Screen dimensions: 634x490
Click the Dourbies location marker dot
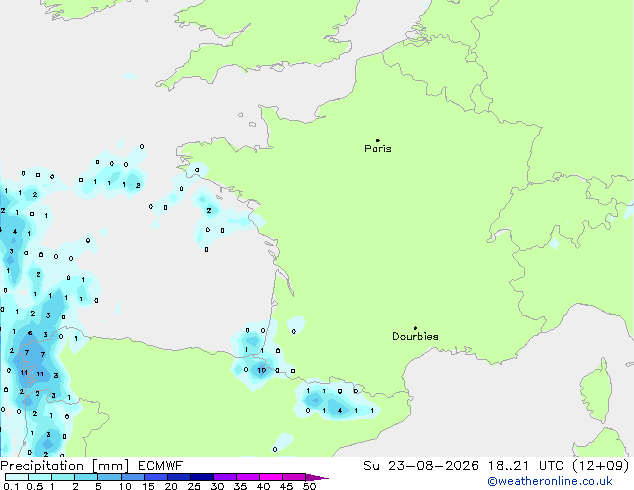[415, 328]
